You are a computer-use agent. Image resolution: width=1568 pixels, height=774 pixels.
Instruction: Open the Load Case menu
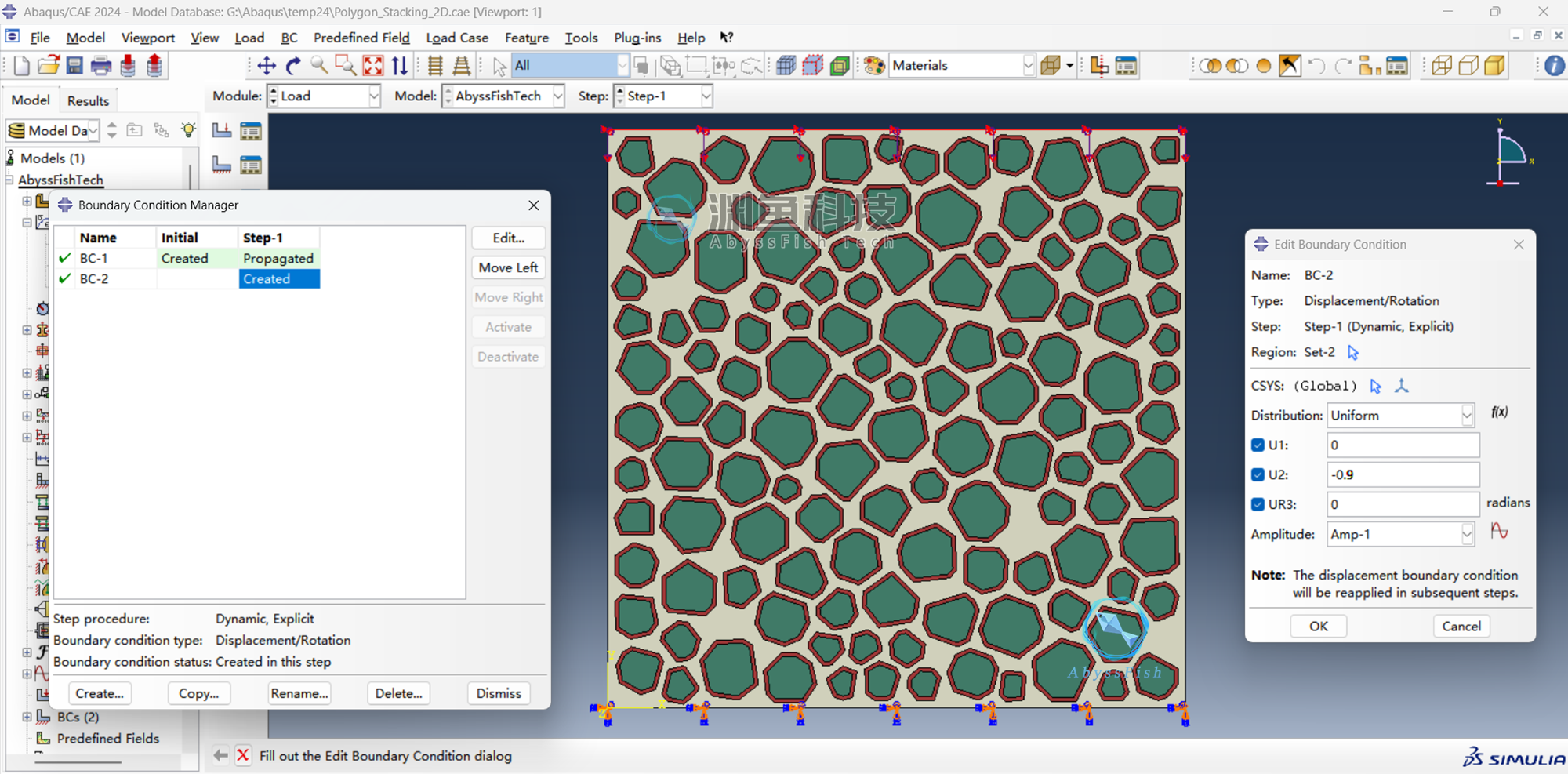click(457, 38)
